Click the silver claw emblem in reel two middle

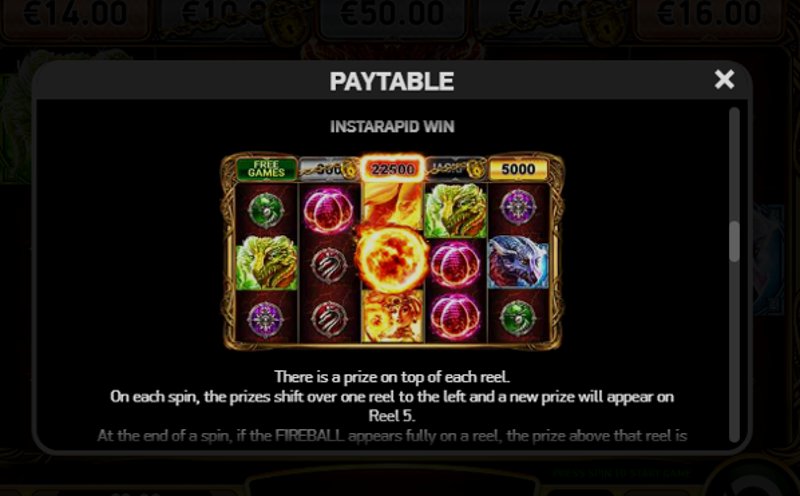pos(329,265)
